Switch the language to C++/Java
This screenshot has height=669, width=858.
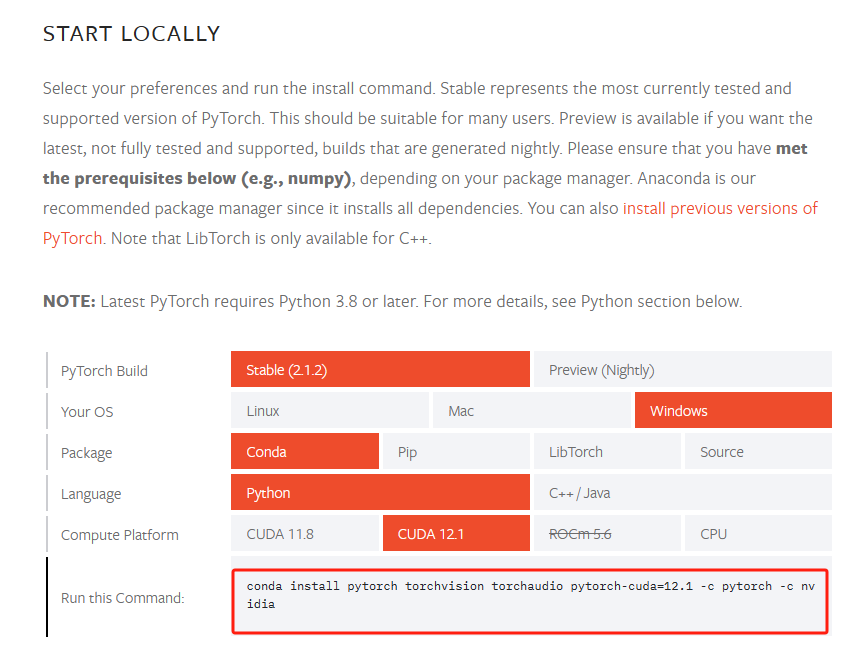click(x=683, y=492)
